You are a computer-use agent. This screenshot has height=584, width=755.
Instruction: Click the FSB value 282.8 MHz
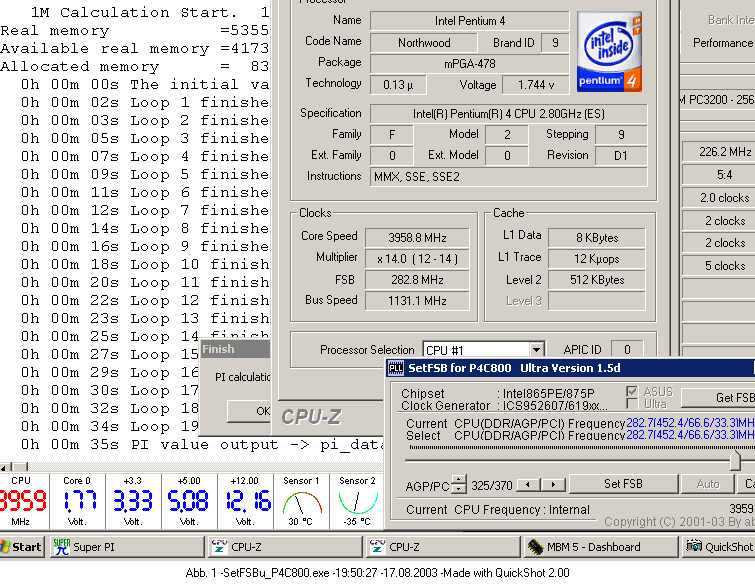click(x=417, y=280)
